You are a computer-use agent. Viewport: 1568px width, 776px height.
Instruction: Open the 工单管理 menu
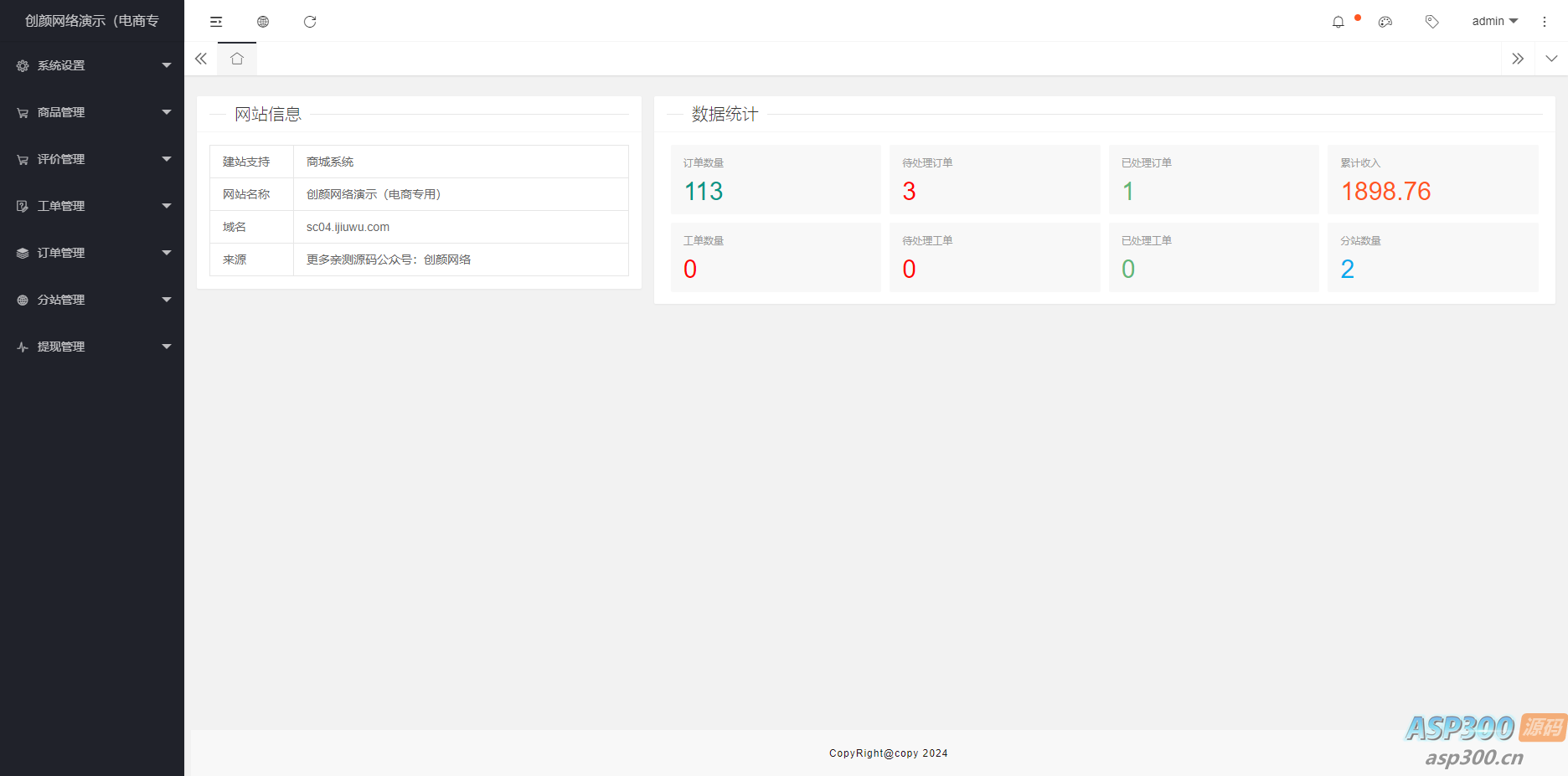(92, 206)
